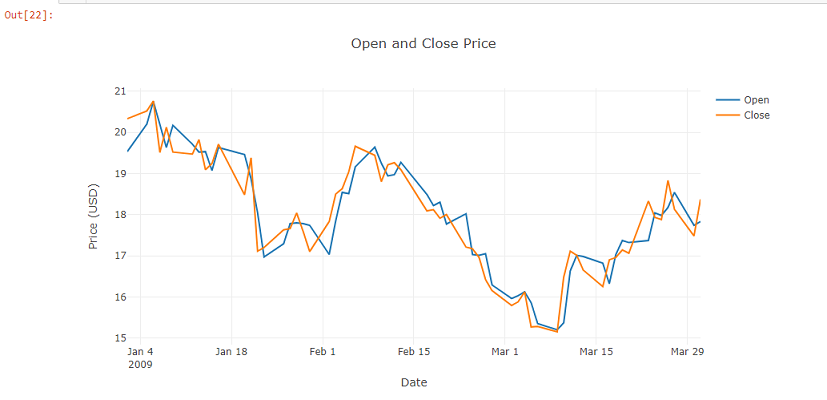This screenshot has width=827, height=400.
Task: Click the 21 y-axis tick label
Action: click(x=120, y=91)
